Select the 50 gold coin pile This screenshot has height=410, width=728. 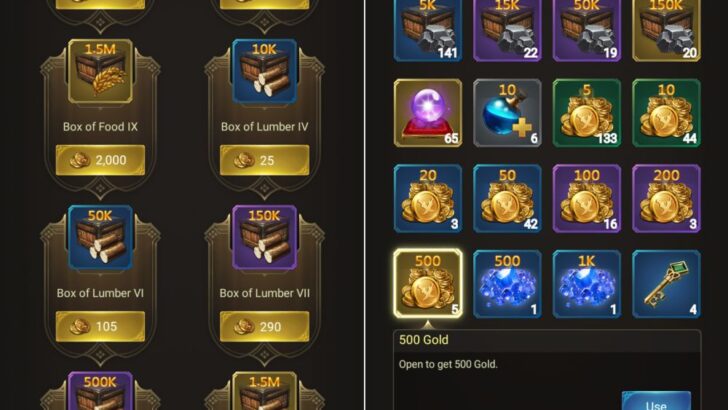507,198
